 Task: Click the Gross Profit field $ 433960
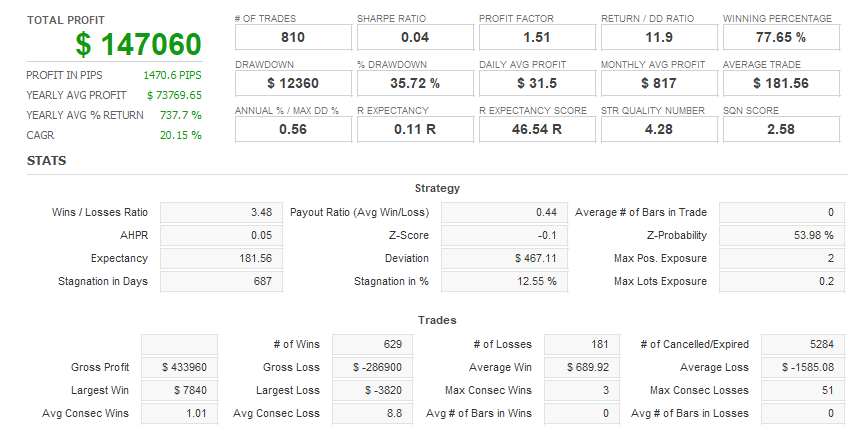(x=179, y=368)
